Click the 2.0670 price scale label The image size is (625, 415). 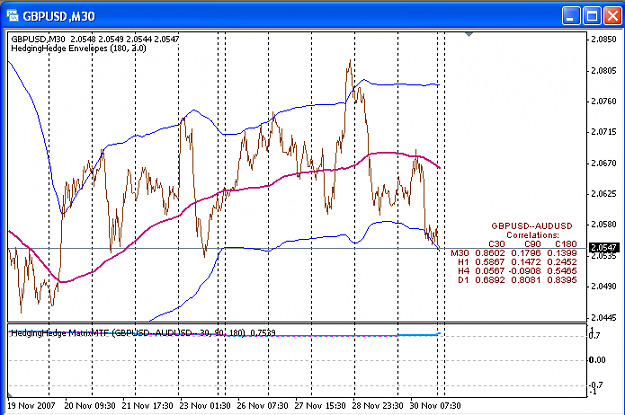pyautogui.click(x=604, y=163)
